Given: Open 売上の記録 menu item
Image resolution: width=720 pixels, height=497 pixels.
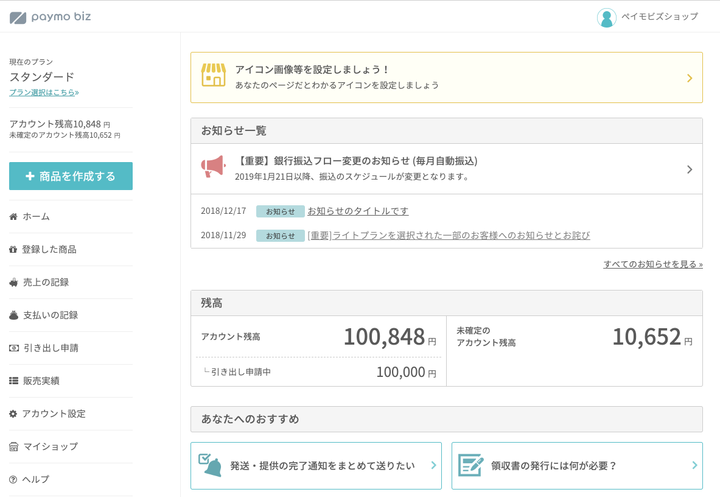Looking at the screenshot, I should [x=45, y=283].
